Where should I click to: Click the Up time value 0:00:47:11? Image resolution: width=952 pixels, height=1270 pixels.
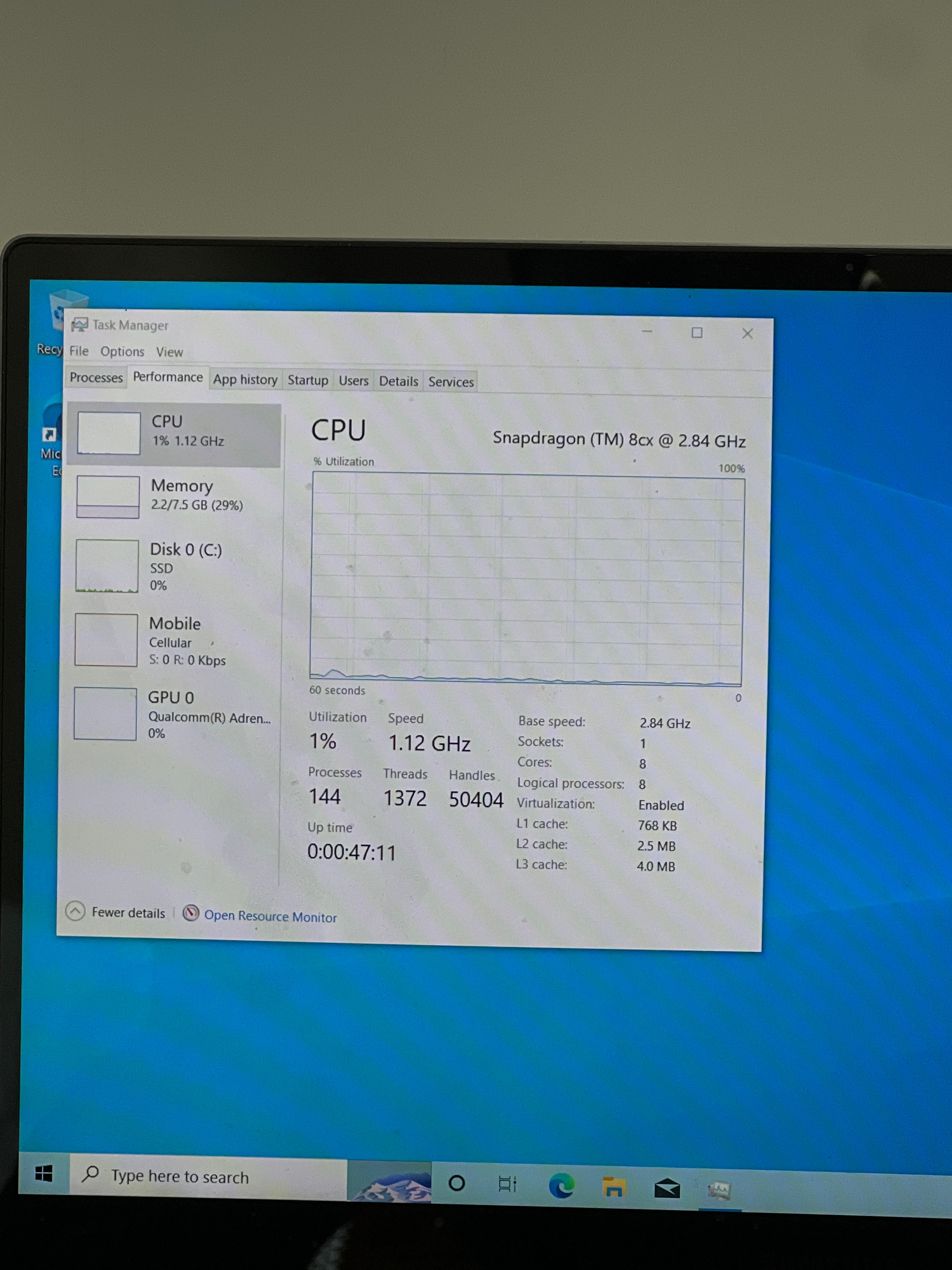click(x=351, y=853)
